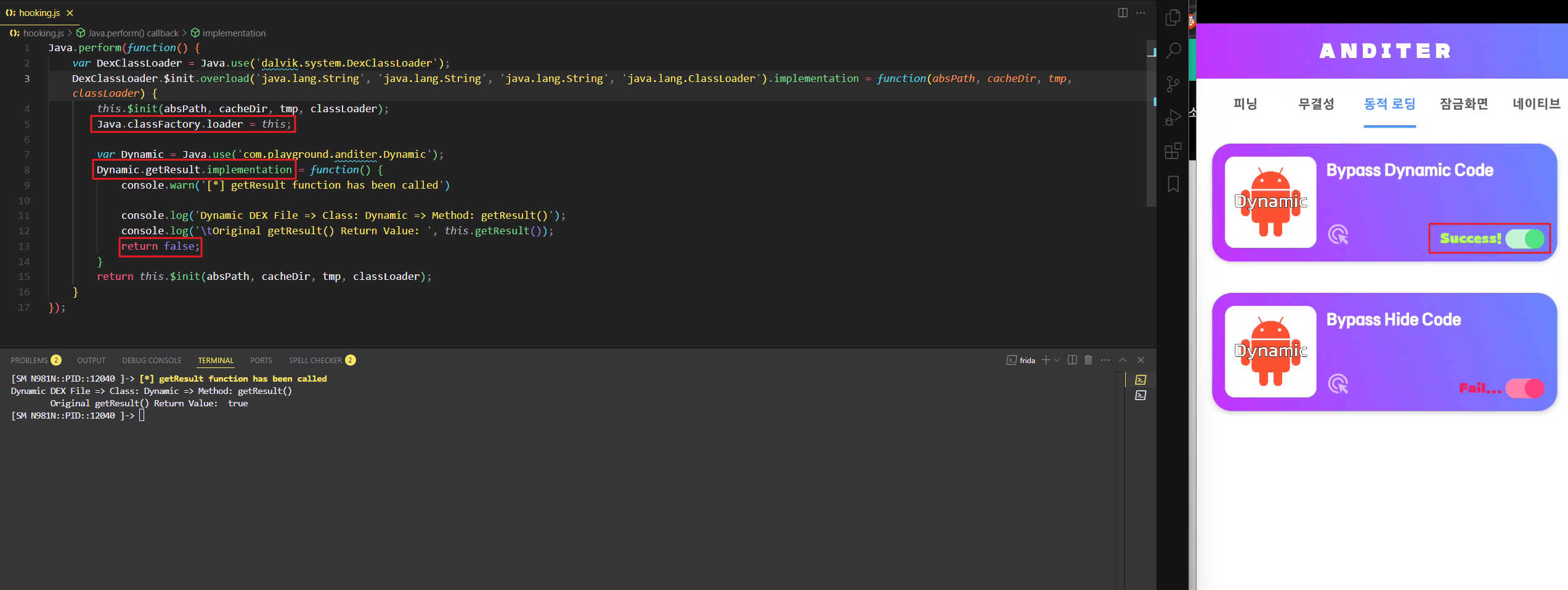This screenshot has height=590, width=1568.
Task: Select the 네이티브 tab in Anditer app
Action: click(1536, 104)
